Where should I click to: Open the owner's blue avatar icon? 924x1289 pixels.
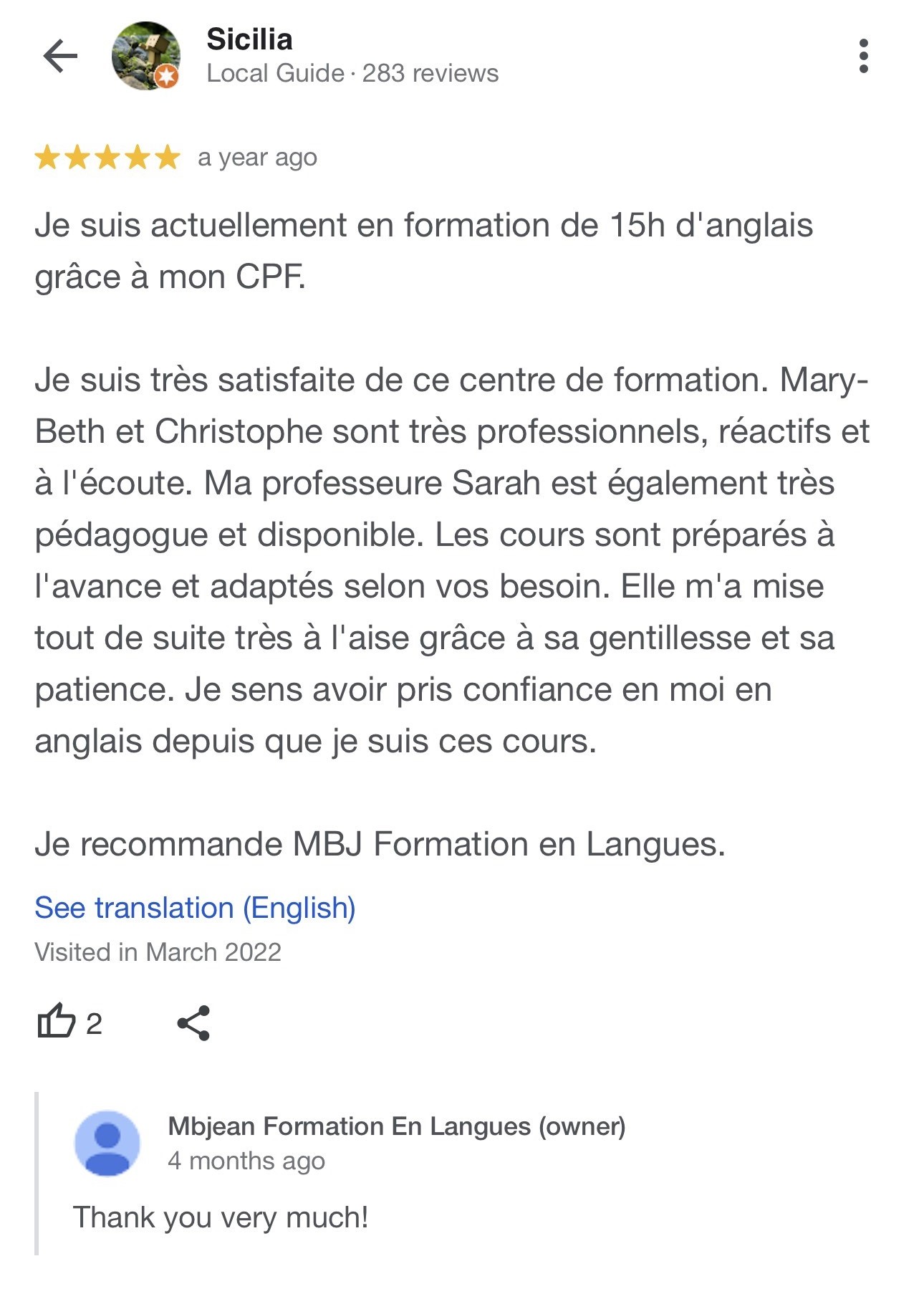coord(107,1143)
